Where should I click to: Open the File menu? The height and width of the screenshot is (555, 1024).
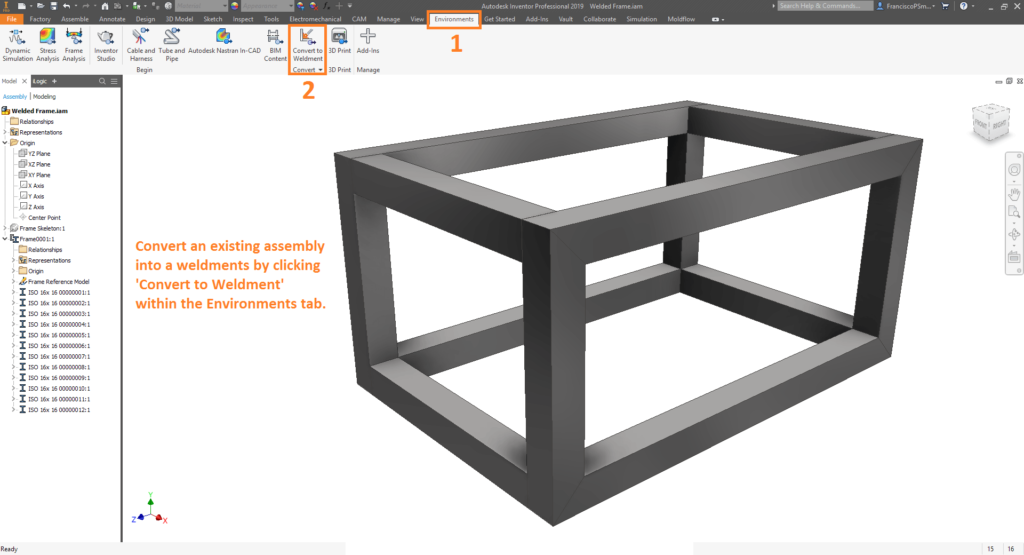click(x=11, y=19)
